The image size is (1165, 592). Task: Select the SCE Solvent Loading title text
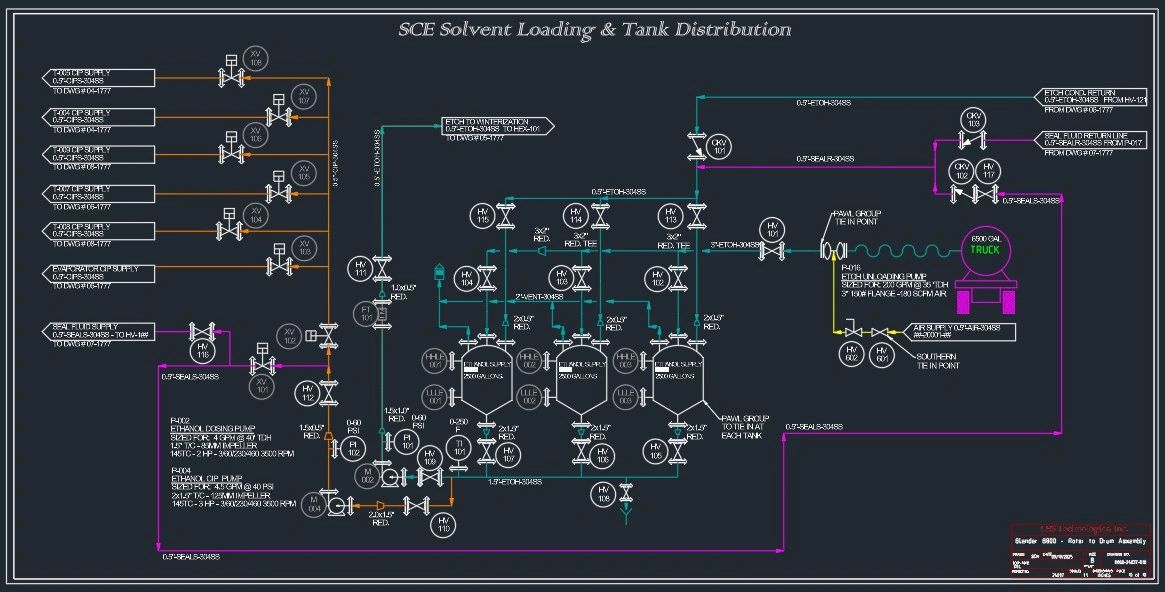tap(594, 30)
